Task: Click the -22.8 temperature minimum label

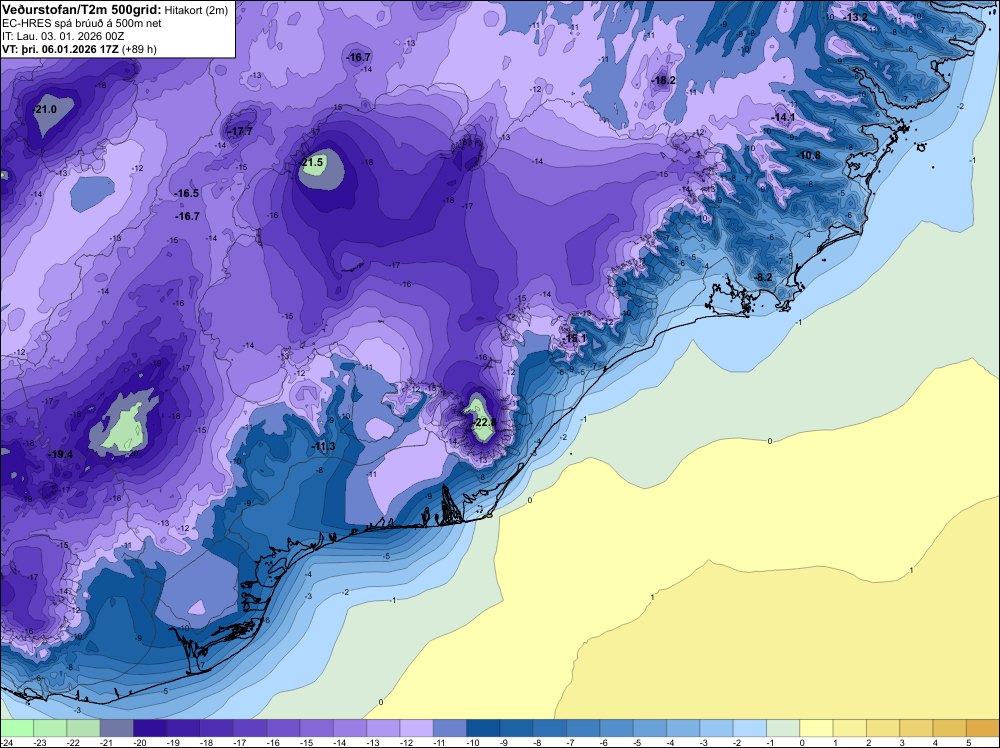Action: (x=485, y=423)
